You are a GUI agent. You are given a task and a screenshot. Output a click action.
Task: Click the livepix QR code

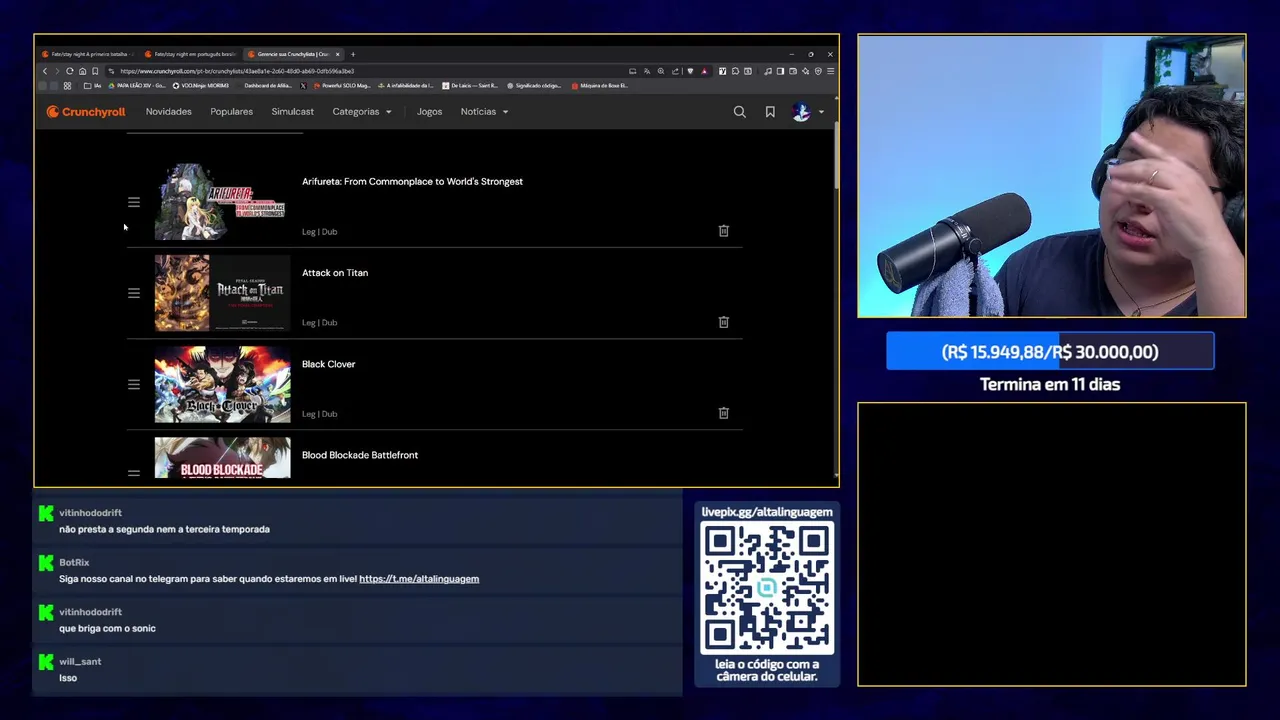(x=767, y=589)
